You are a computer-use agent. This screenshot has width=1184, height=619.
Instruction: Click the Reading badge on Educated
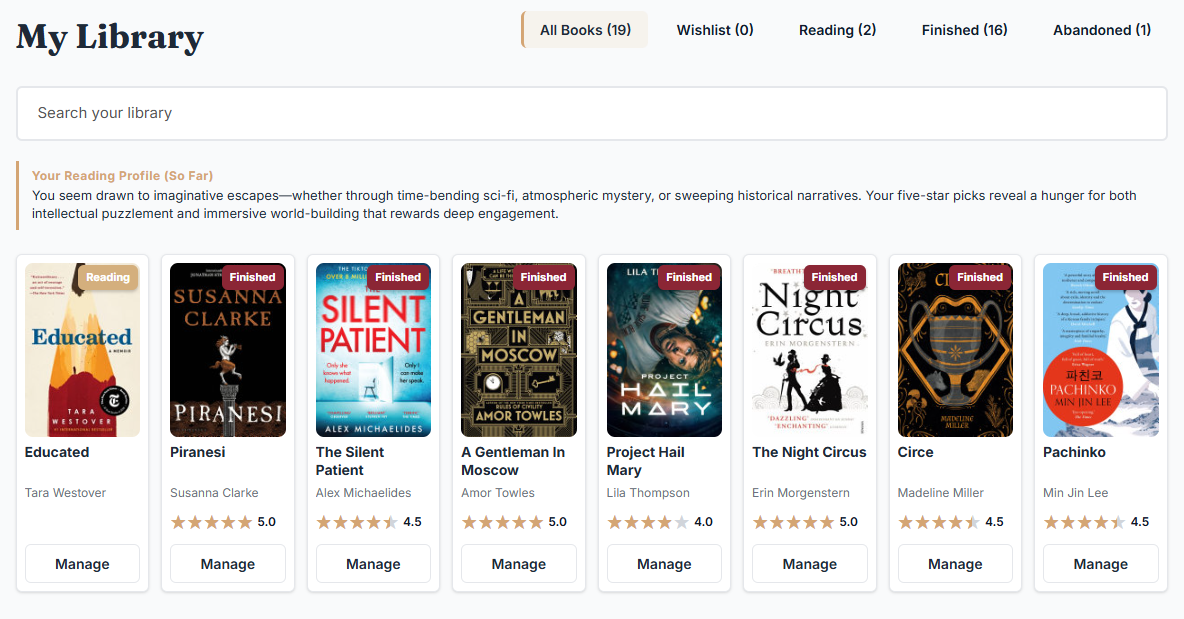108,277
